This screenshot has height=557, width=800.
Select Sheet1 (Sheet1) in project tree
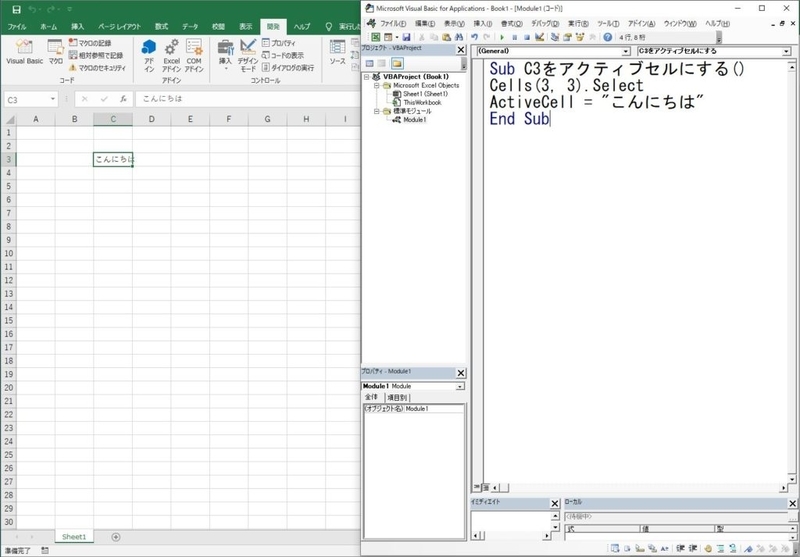[425, 94]
